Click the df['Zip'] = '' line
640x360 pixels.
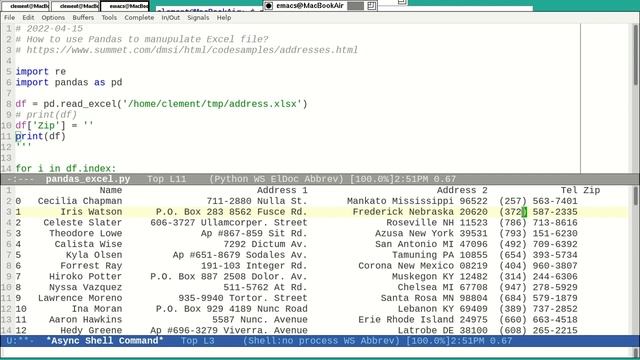[54, 125]
